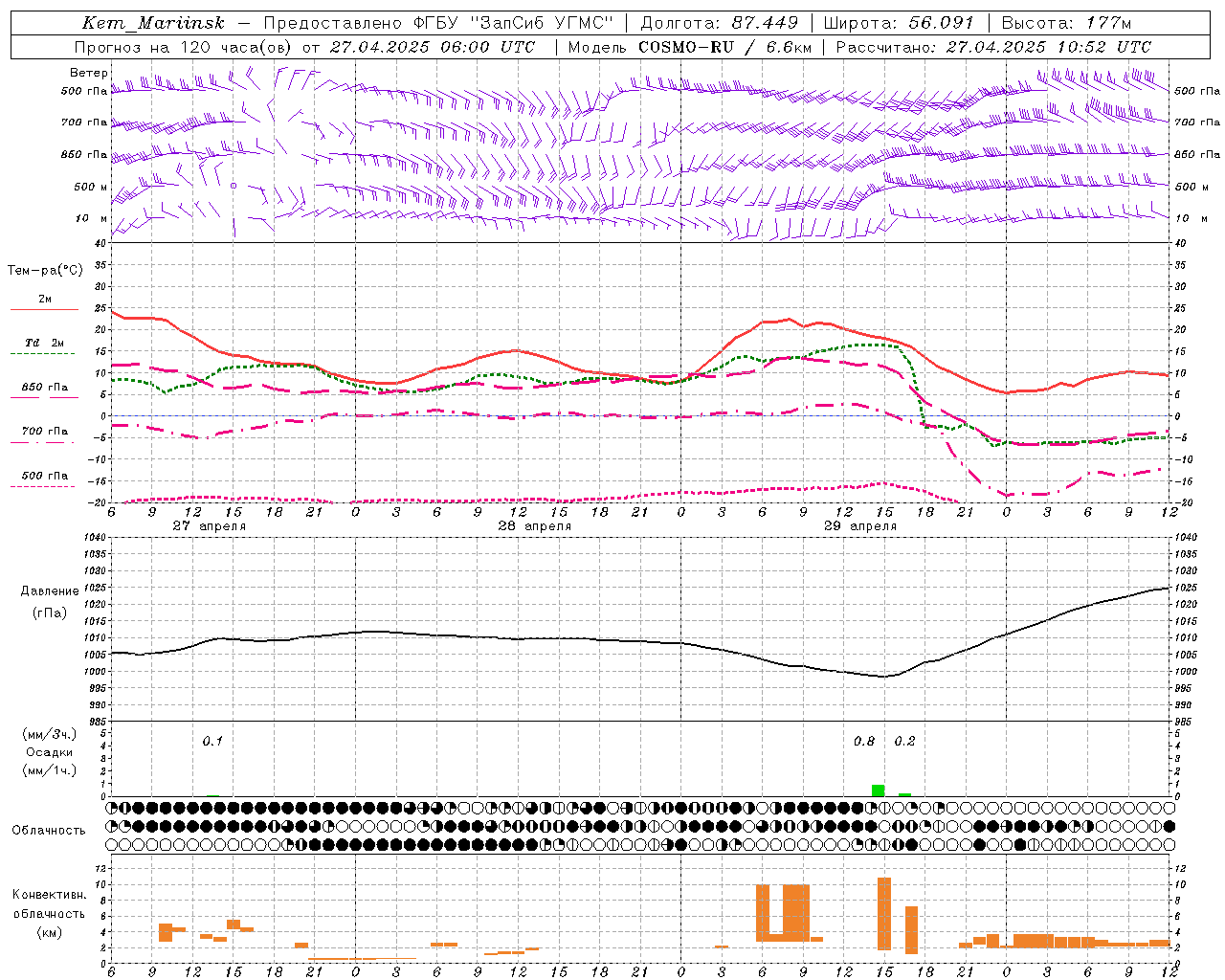Select the 'ЗапСиб УГМС' provider text
Screen dimensions: 1225x980
541,23
